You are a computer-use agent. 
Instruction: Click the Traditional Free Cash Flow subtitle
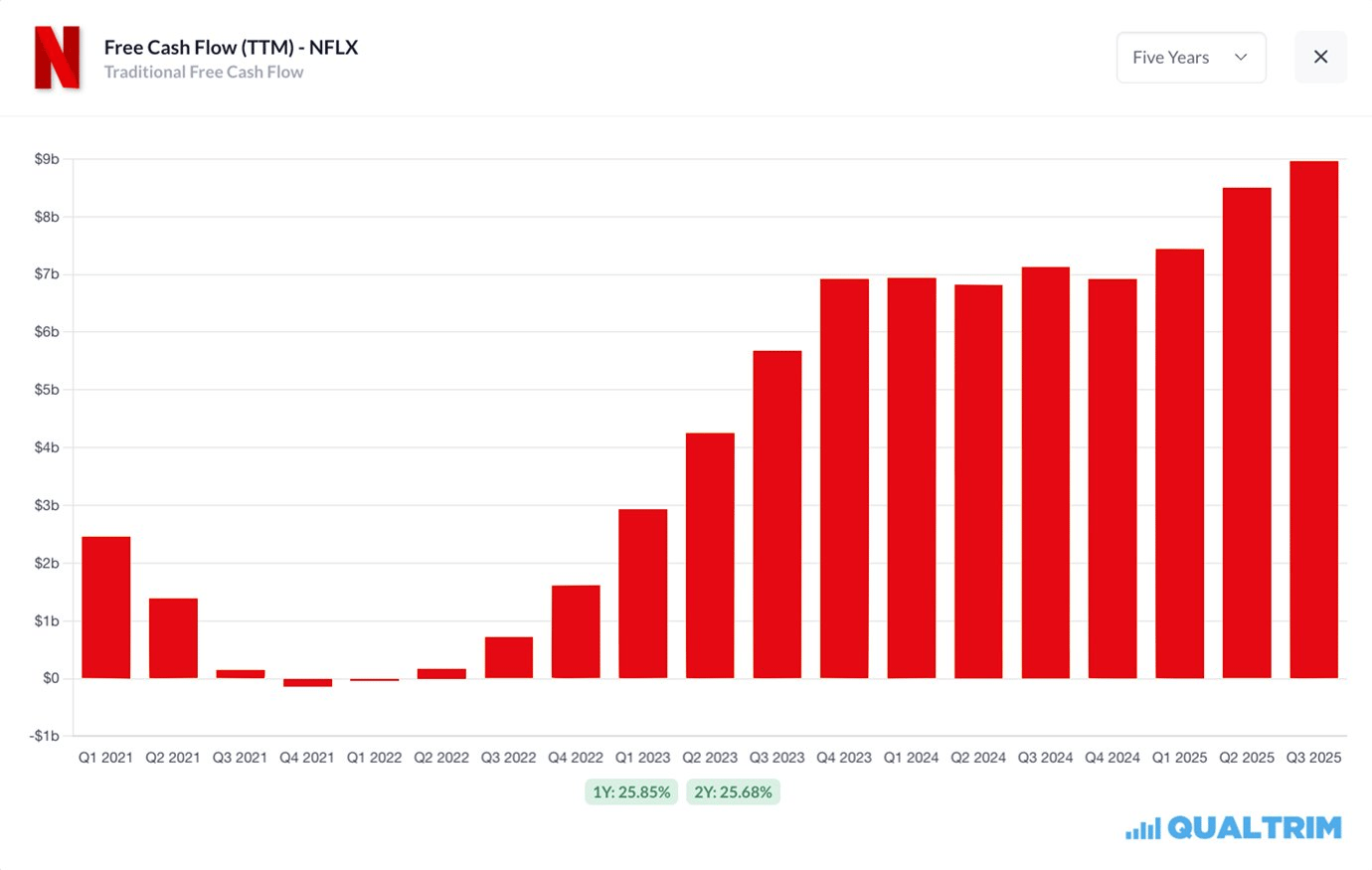click(x=204, y=72)
